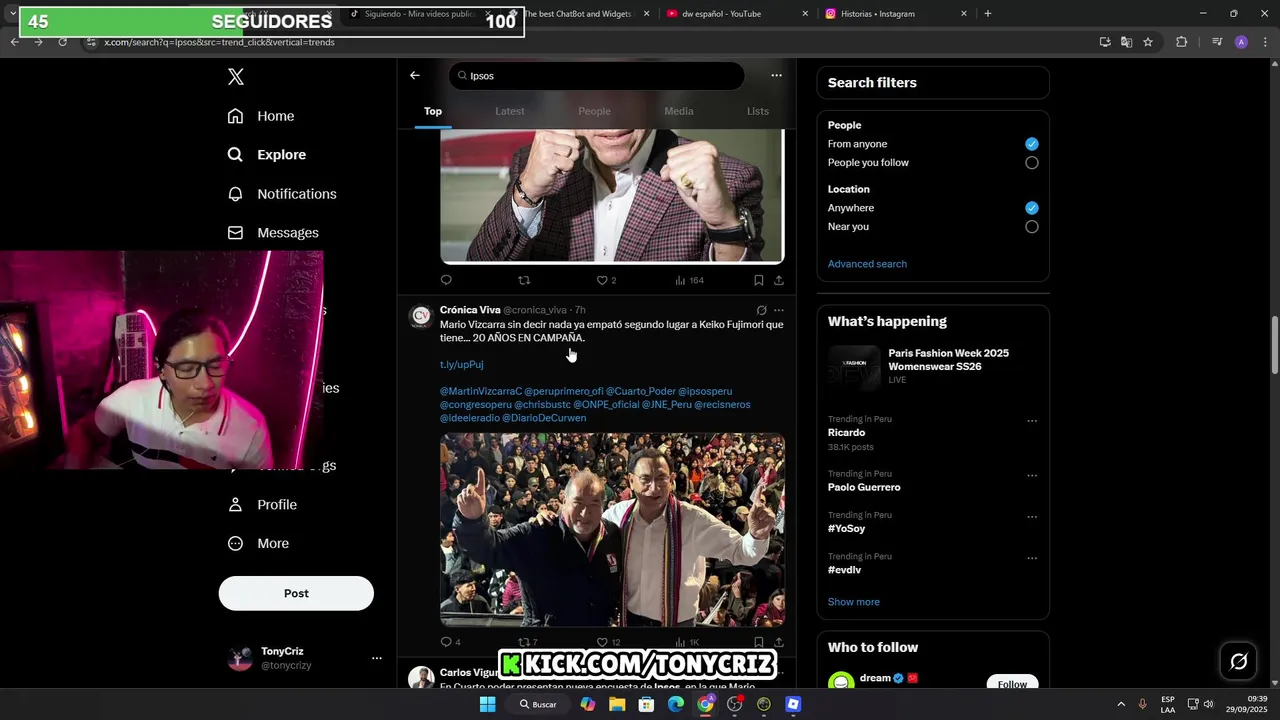
Task: Select People you follow radio option
Action: click(x=1032, y=163)
